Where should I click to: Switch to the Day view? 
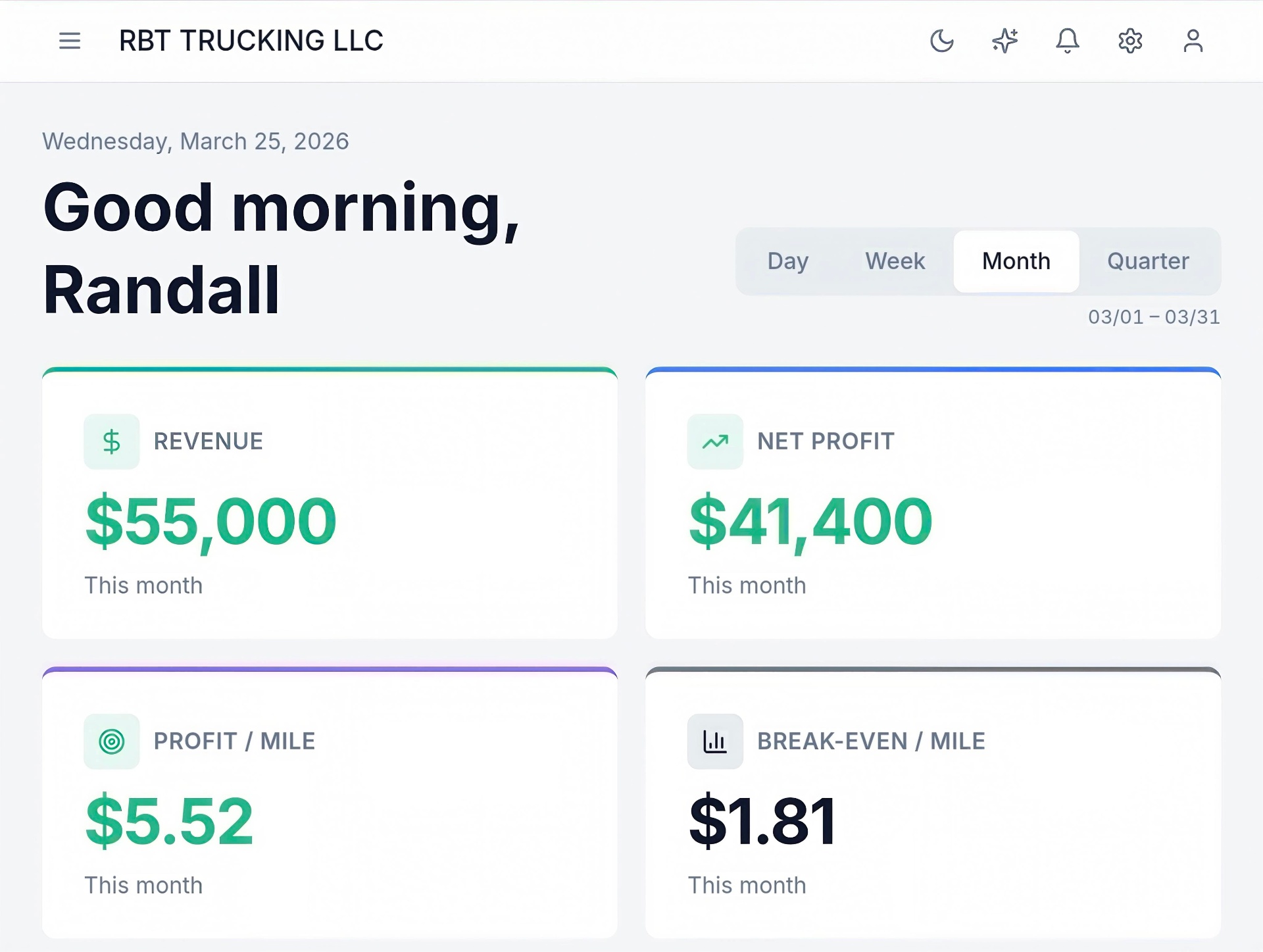point(787,261)
